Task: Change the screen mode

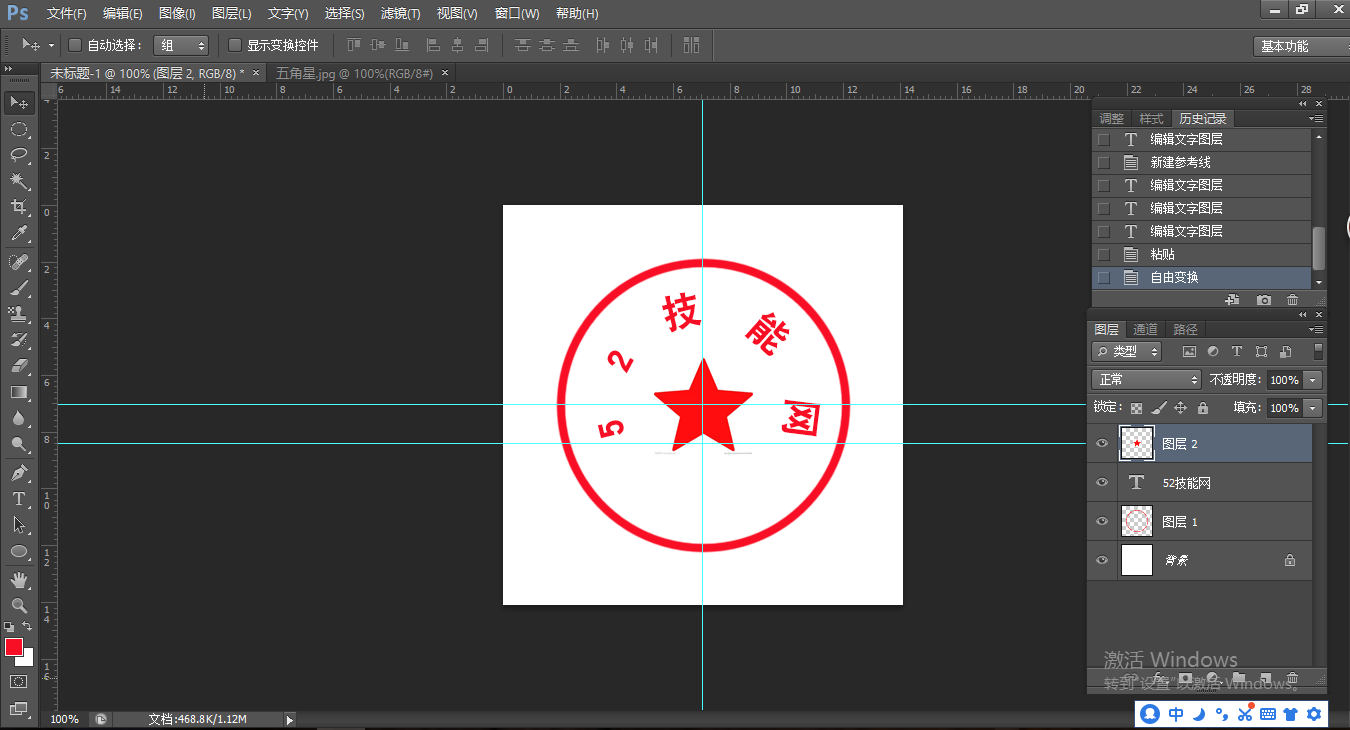Action: click(19, 708)
